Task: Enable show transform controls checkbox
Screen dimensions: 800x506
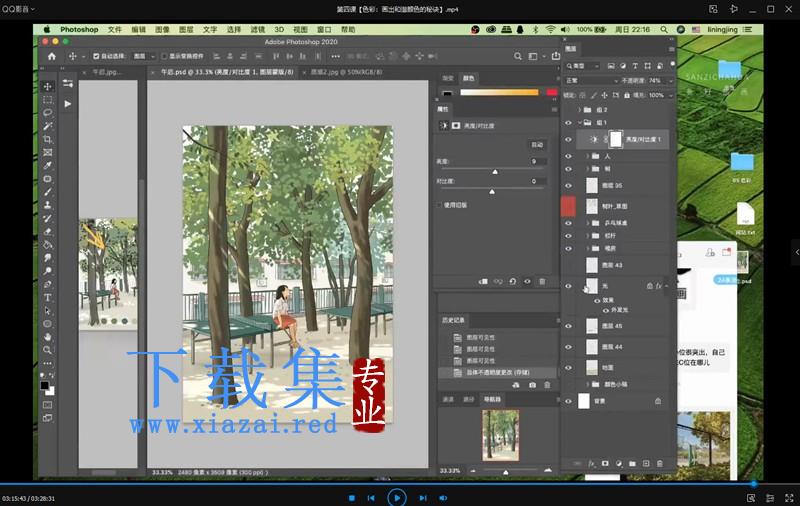Action: click(164, 56)
